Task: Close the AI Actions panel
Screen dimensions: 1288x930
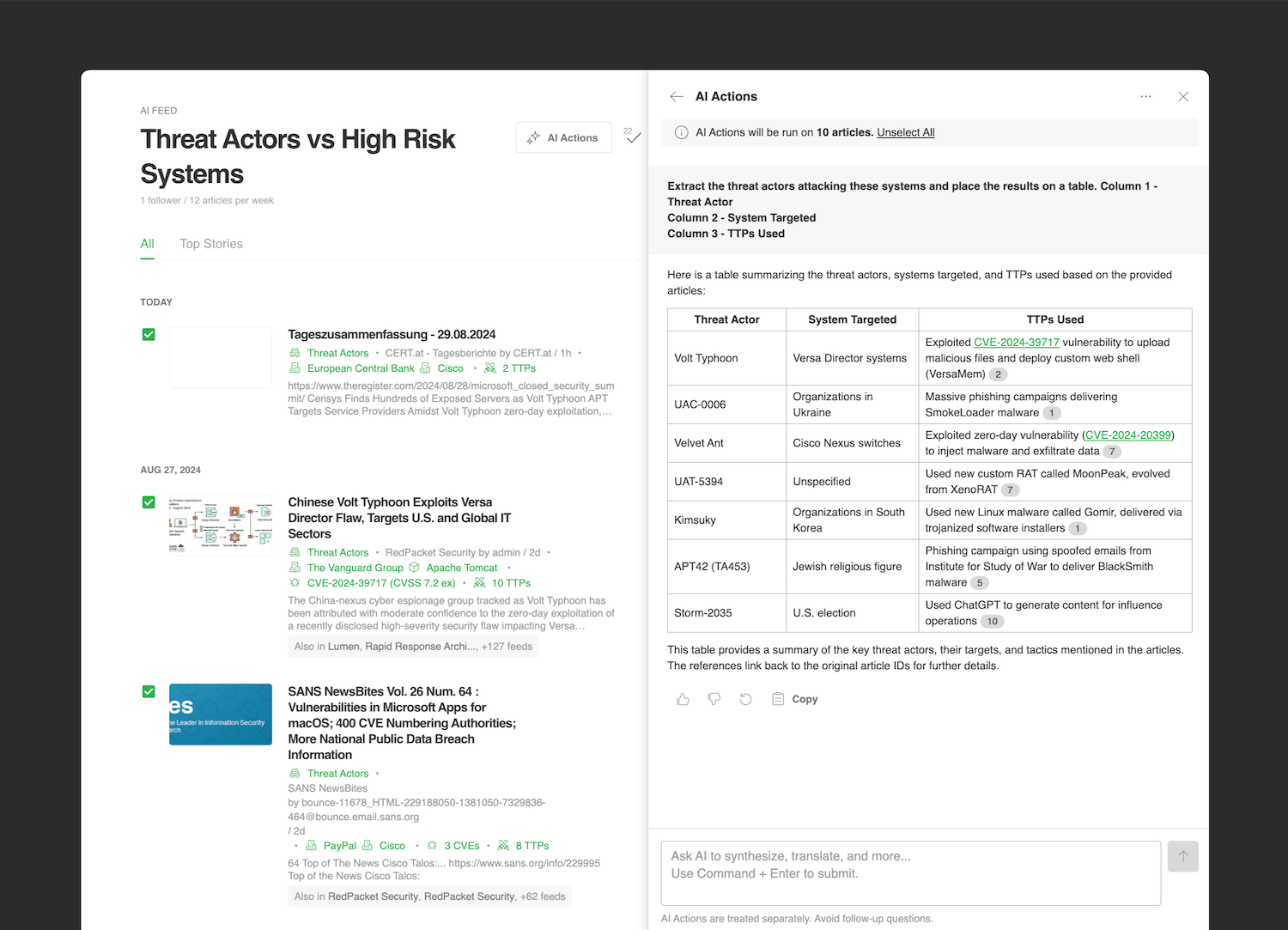Action: coord(1183,97)
